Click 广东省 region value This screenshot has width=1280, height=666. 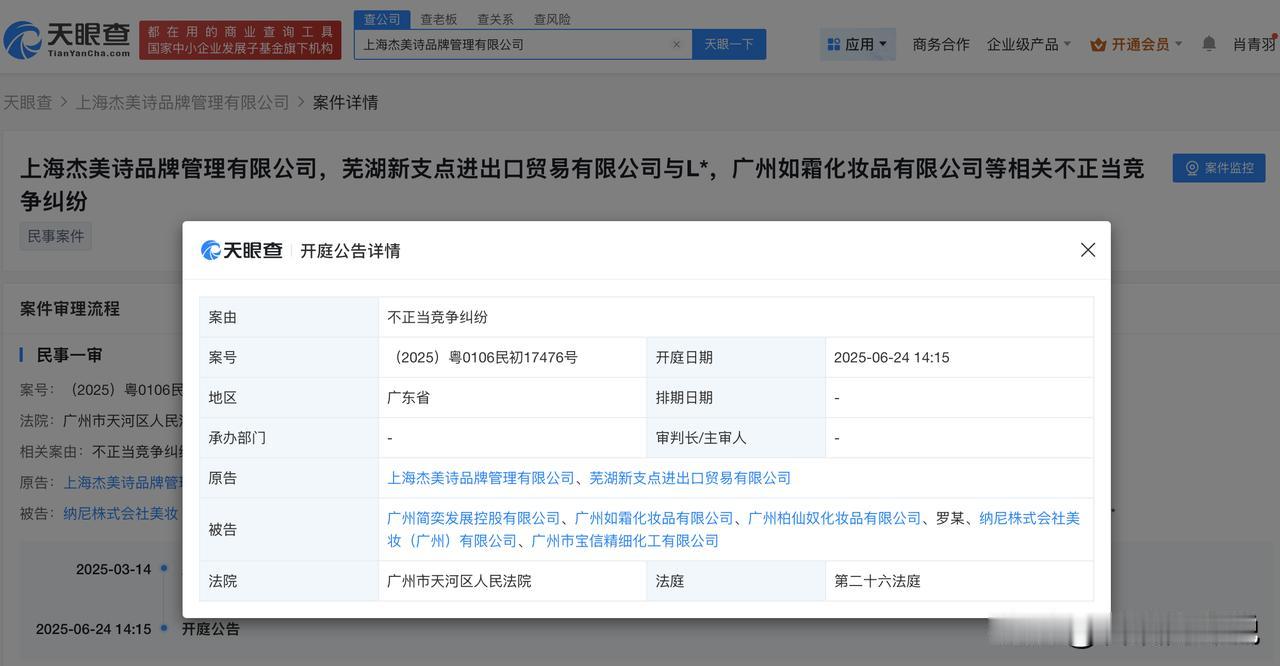click(x=408, y=397)
